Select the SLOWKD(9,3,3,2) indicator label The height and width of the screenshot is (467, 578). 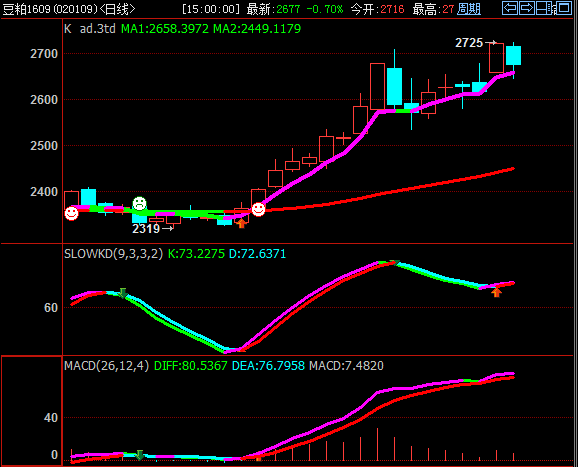pos(113,254)
